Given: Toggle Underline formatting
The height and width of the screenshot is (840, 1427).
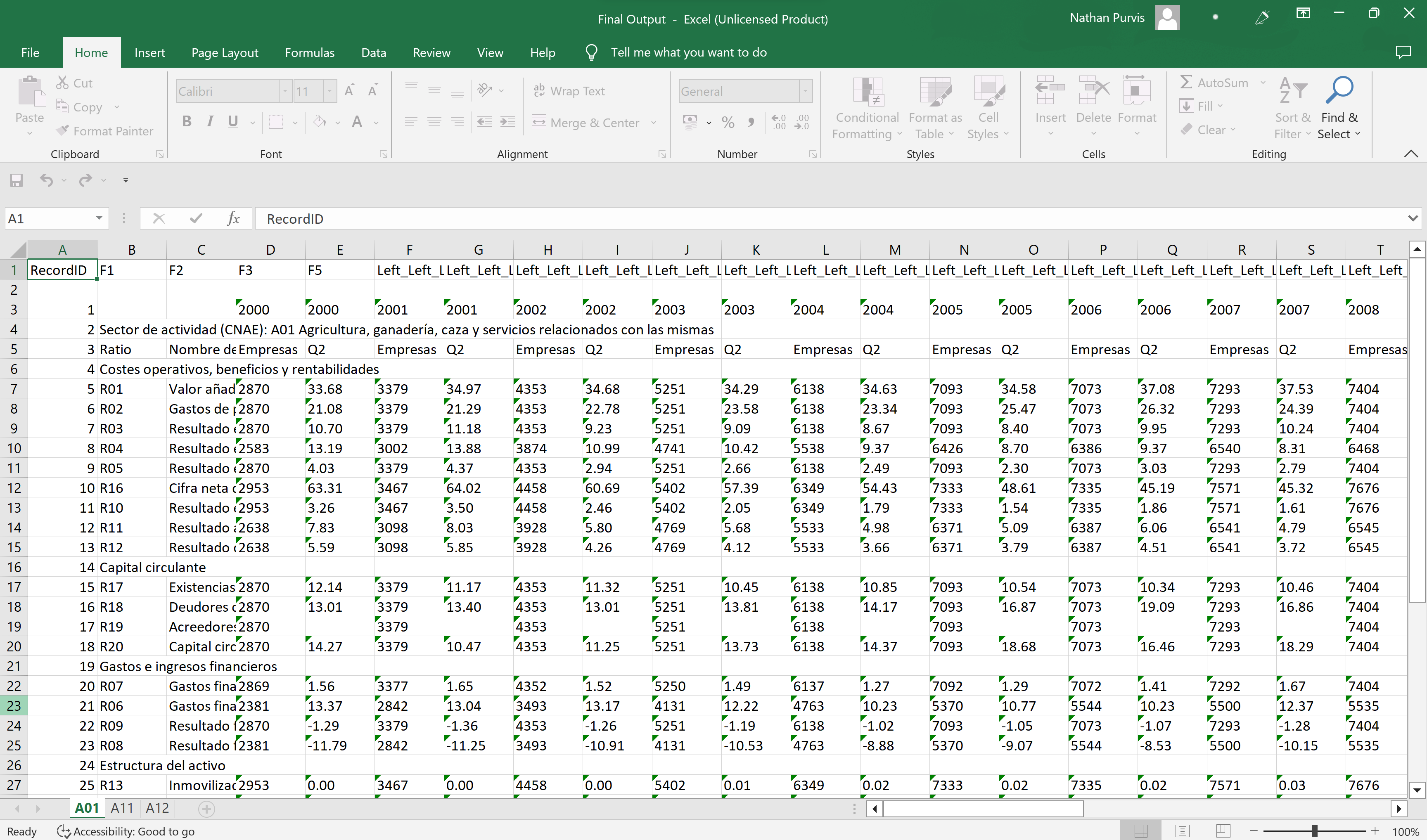Looking at the screenshot, I should tap(233, 122).
